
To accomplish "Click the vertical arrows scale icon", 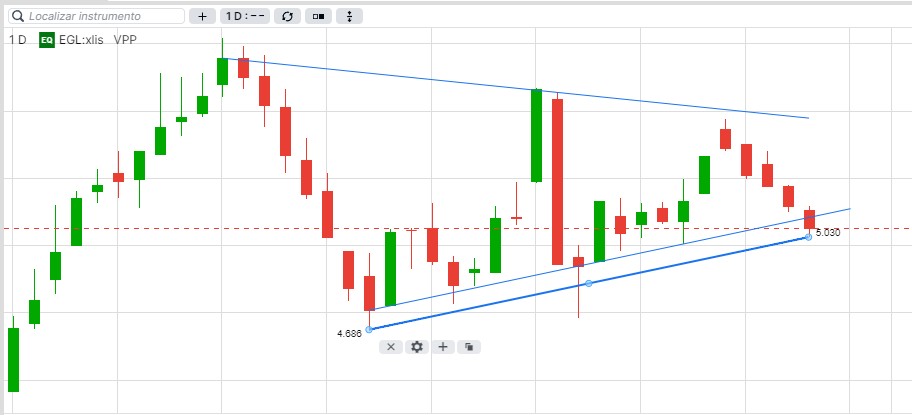I will pos(350,16).
